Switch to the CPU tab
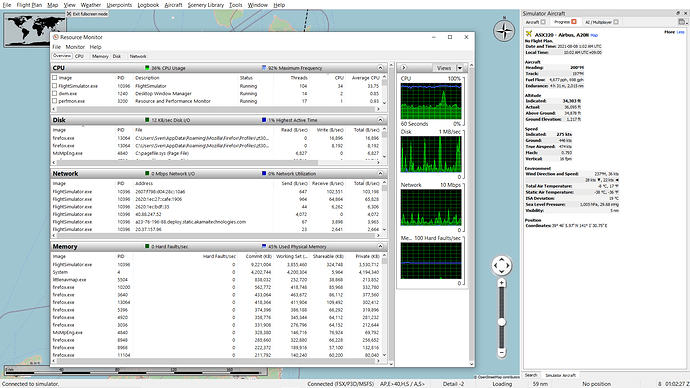Viewport: 690px width, 388px height. click(79, 56)
